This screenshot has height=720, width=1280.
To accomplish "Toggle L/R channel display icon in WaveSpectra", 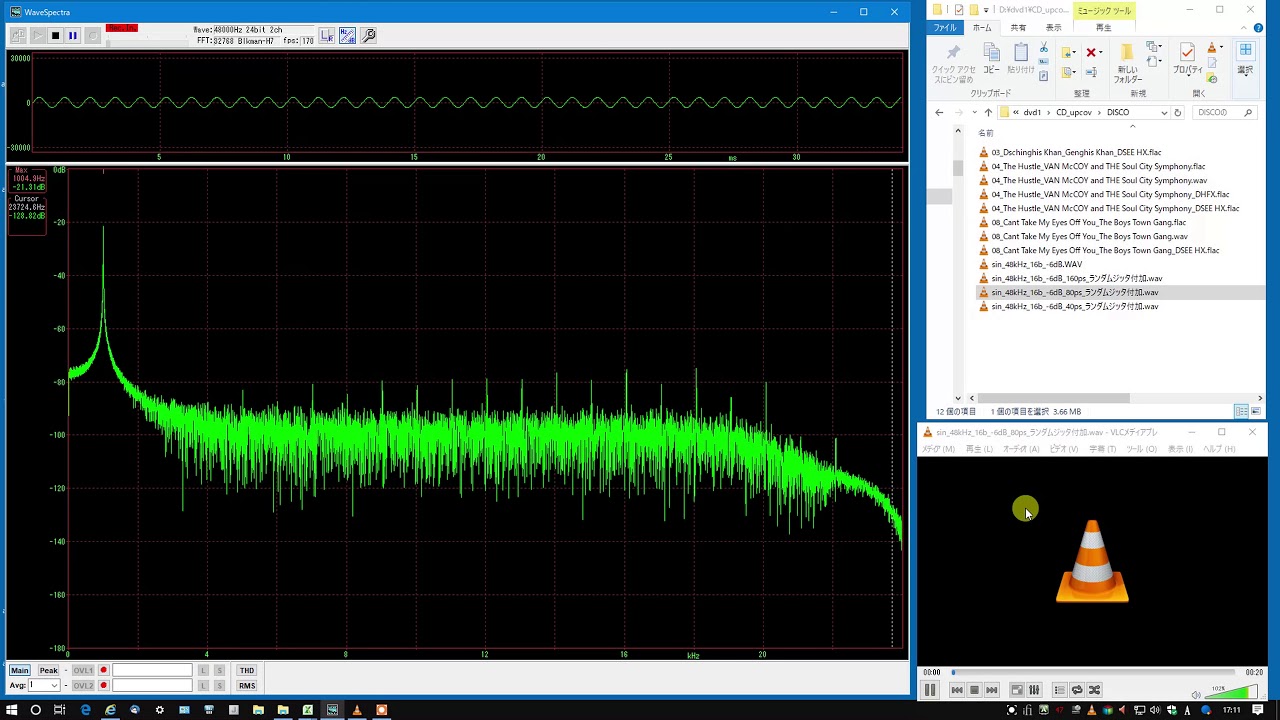I will pyautogui.click(x=327, y=35).
